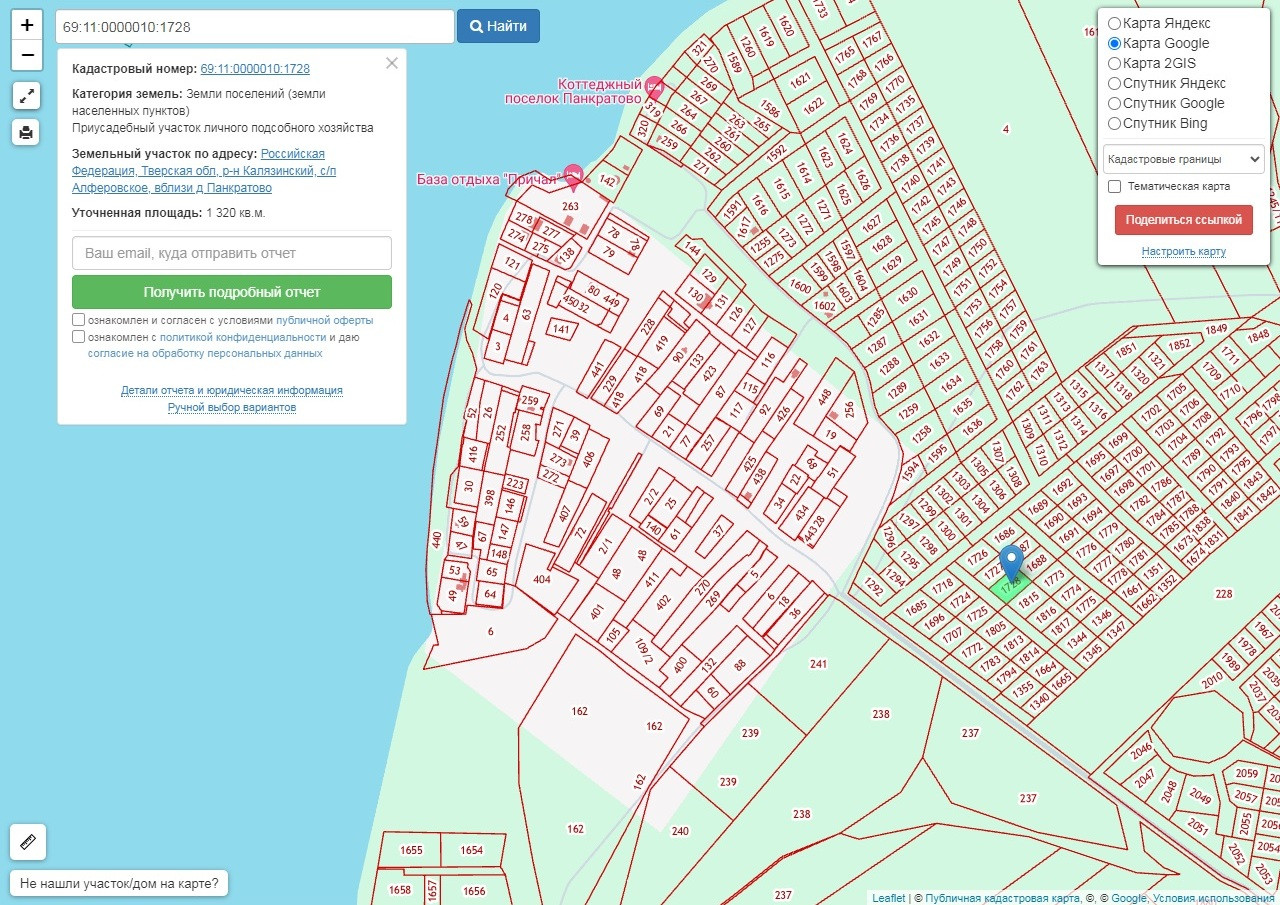
Task: Click the Панкратово cottage village pin icon
Action: [x=654, y=87]
